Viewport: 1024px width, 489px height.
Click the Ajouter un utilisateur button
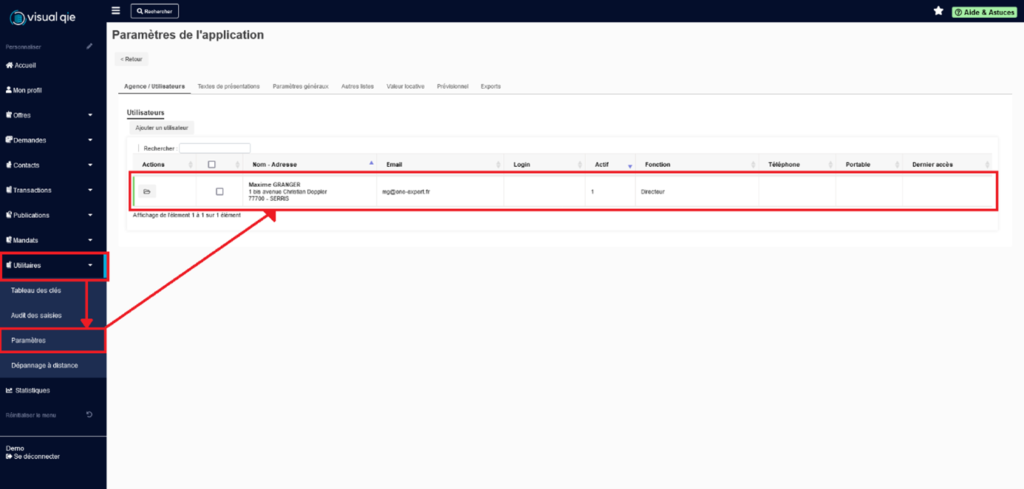pos(162,128)
